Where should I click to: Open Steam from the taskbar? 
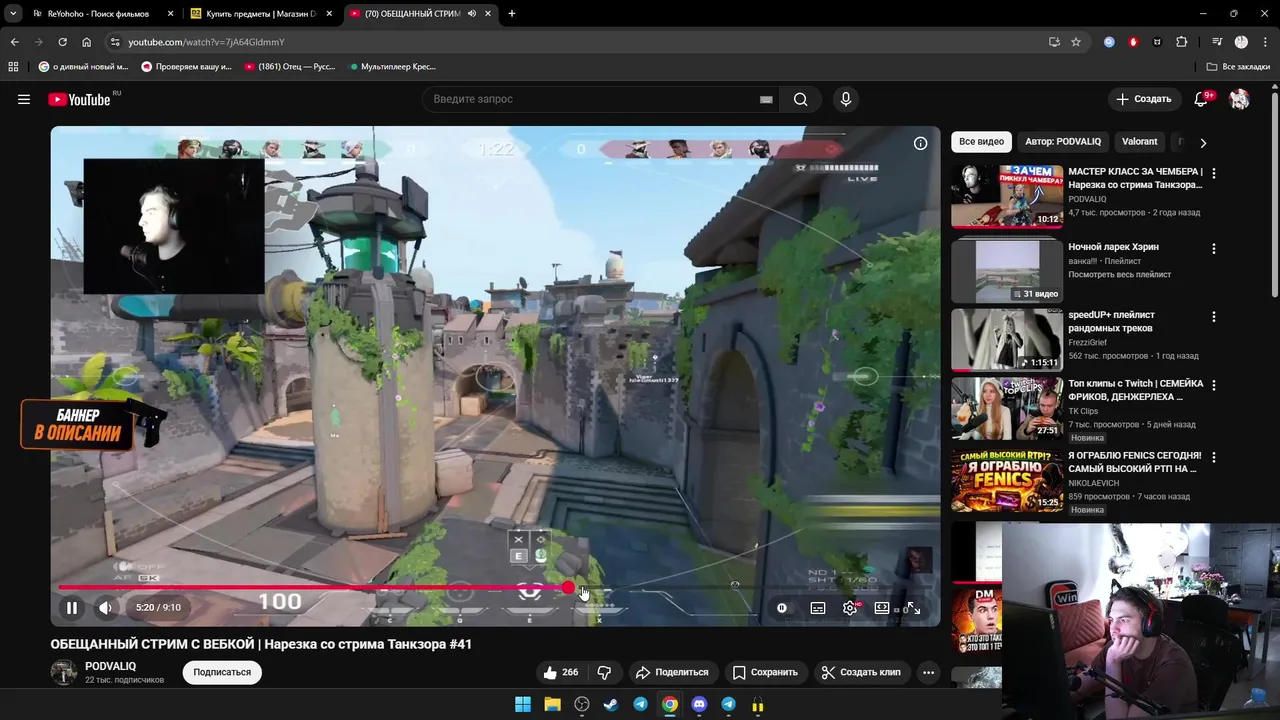tap(610, 704)
